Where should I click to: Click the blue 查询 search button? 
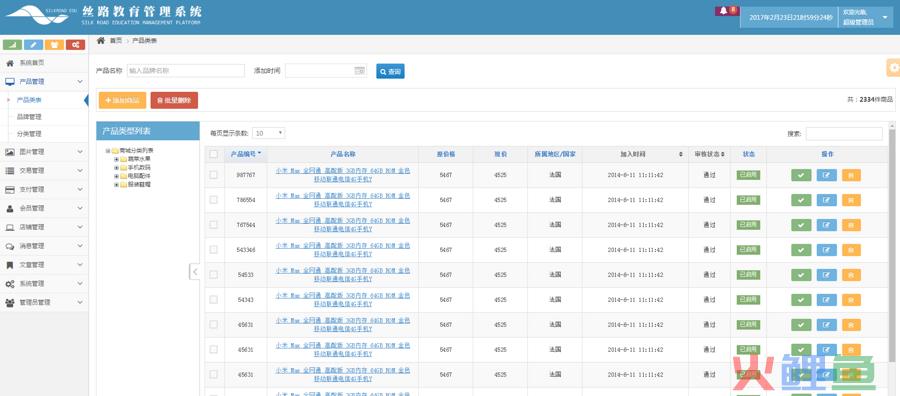pos(390,71)
